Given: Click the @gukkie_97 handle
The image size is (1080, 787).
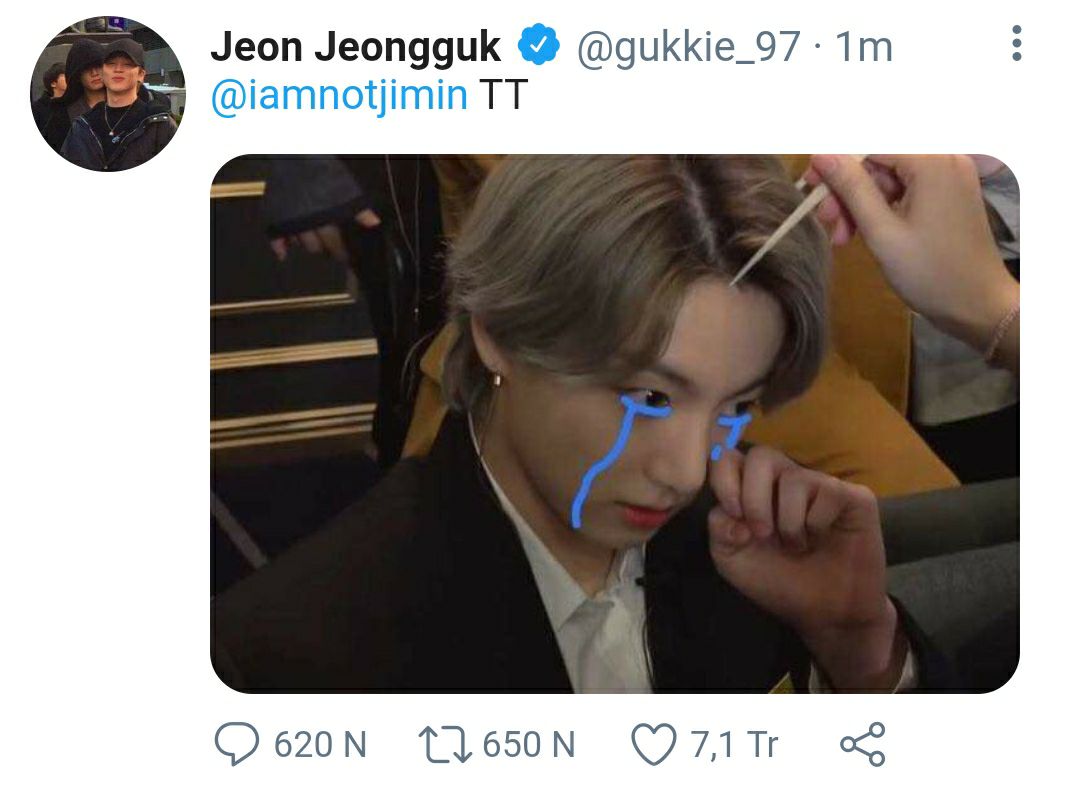Looking at the screenshot, I should [688, 47].
